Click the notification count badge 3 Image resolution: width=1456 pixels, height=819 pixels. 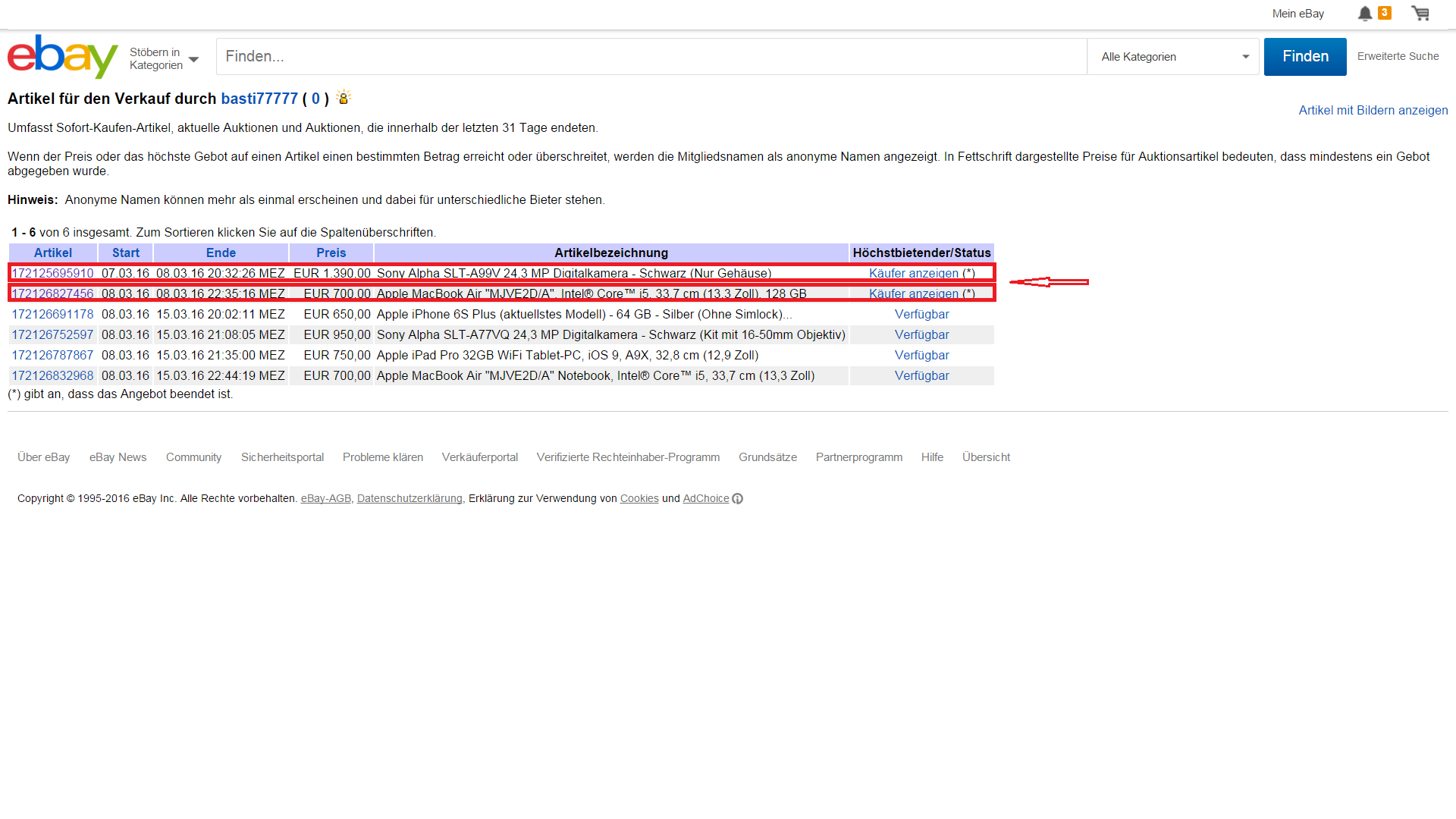1385,12
